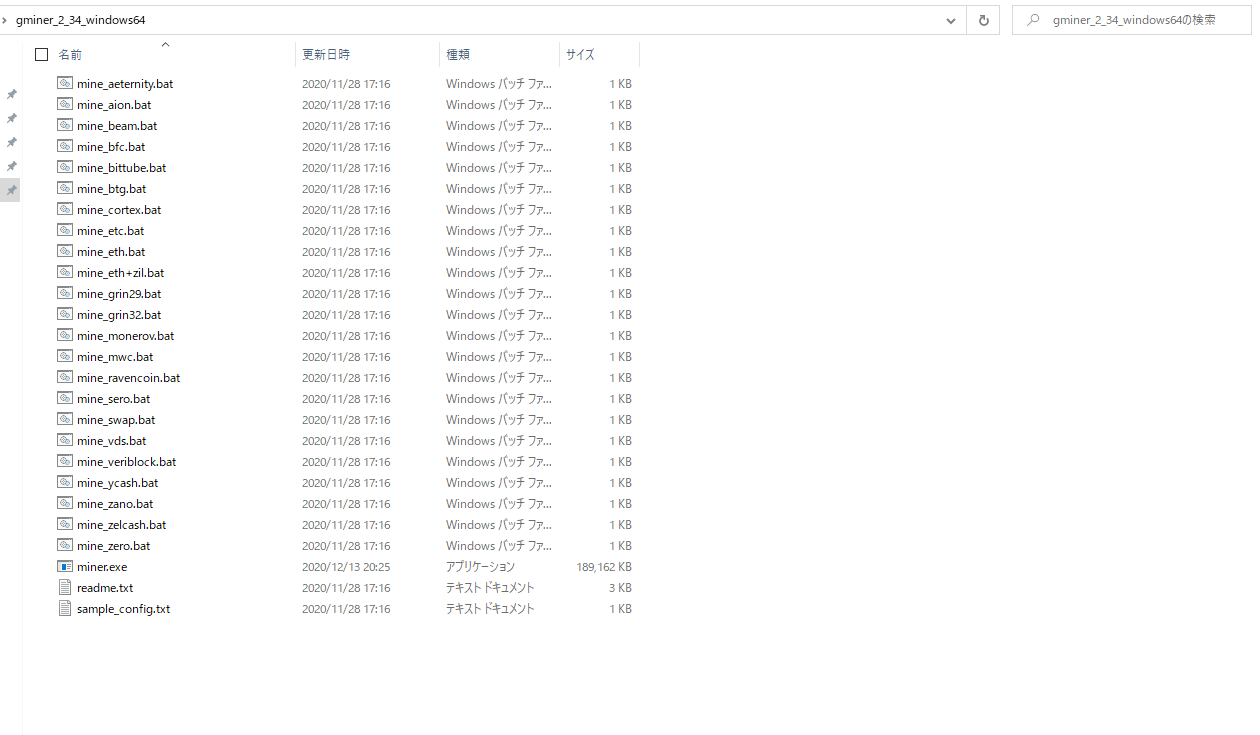
Task: Toggle the select-all checkbox in header
Action: [41, 55]
